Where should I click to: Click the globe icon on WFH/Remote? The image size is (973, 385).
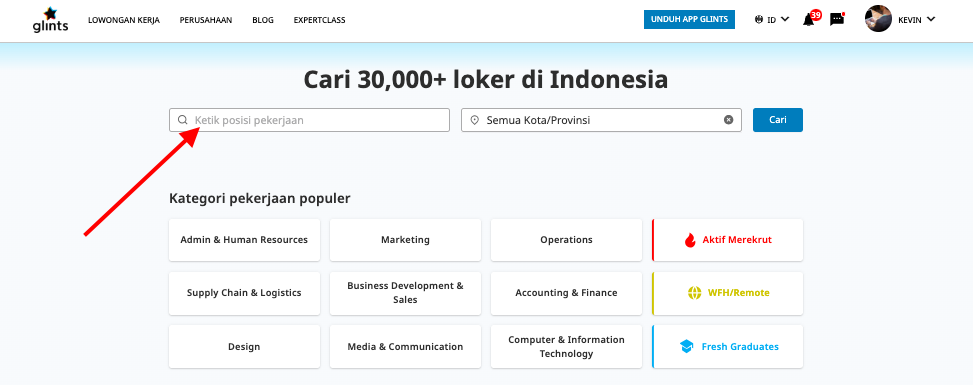[x=694, y=292]
